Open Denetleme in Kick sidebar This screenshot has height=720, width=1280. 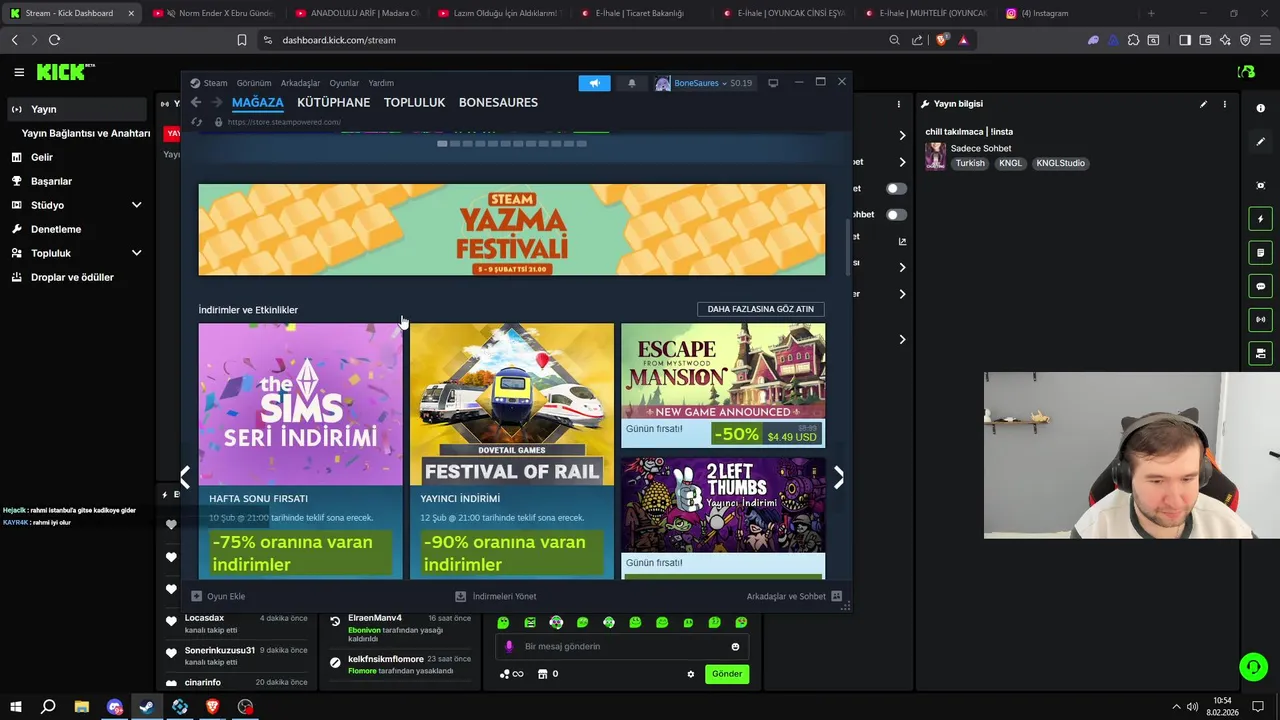56,229
